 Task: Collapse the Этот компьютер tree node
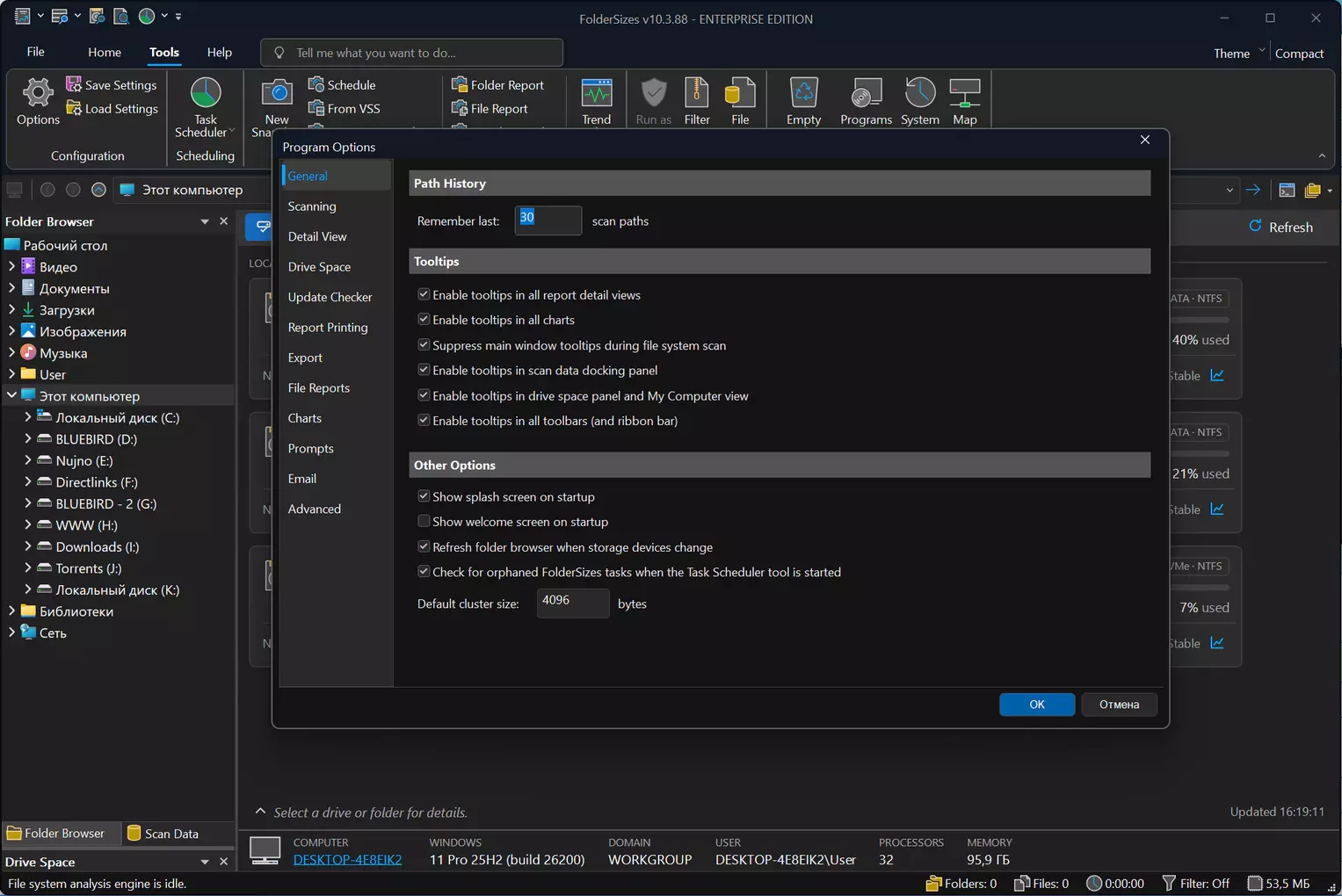pos(11,395)
